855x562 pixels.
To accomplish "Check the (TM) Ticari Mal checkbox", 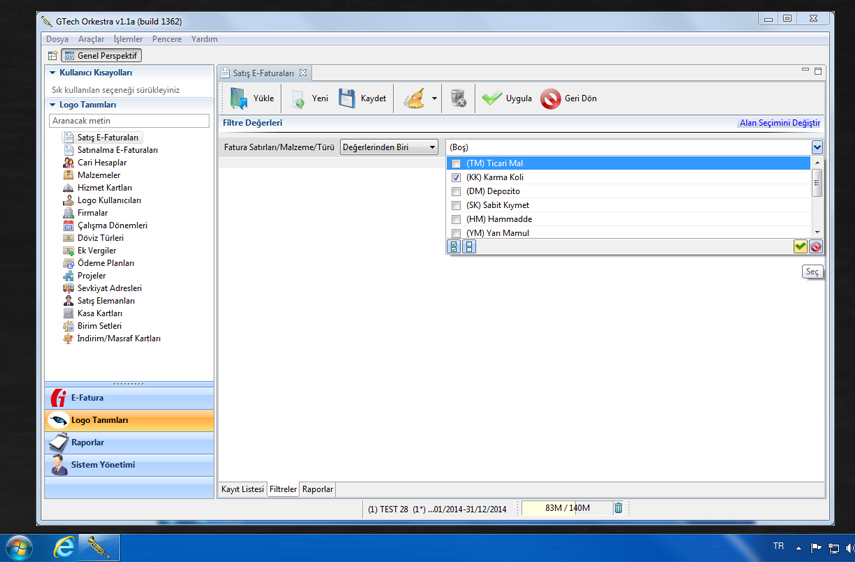I will pos(456,164).
